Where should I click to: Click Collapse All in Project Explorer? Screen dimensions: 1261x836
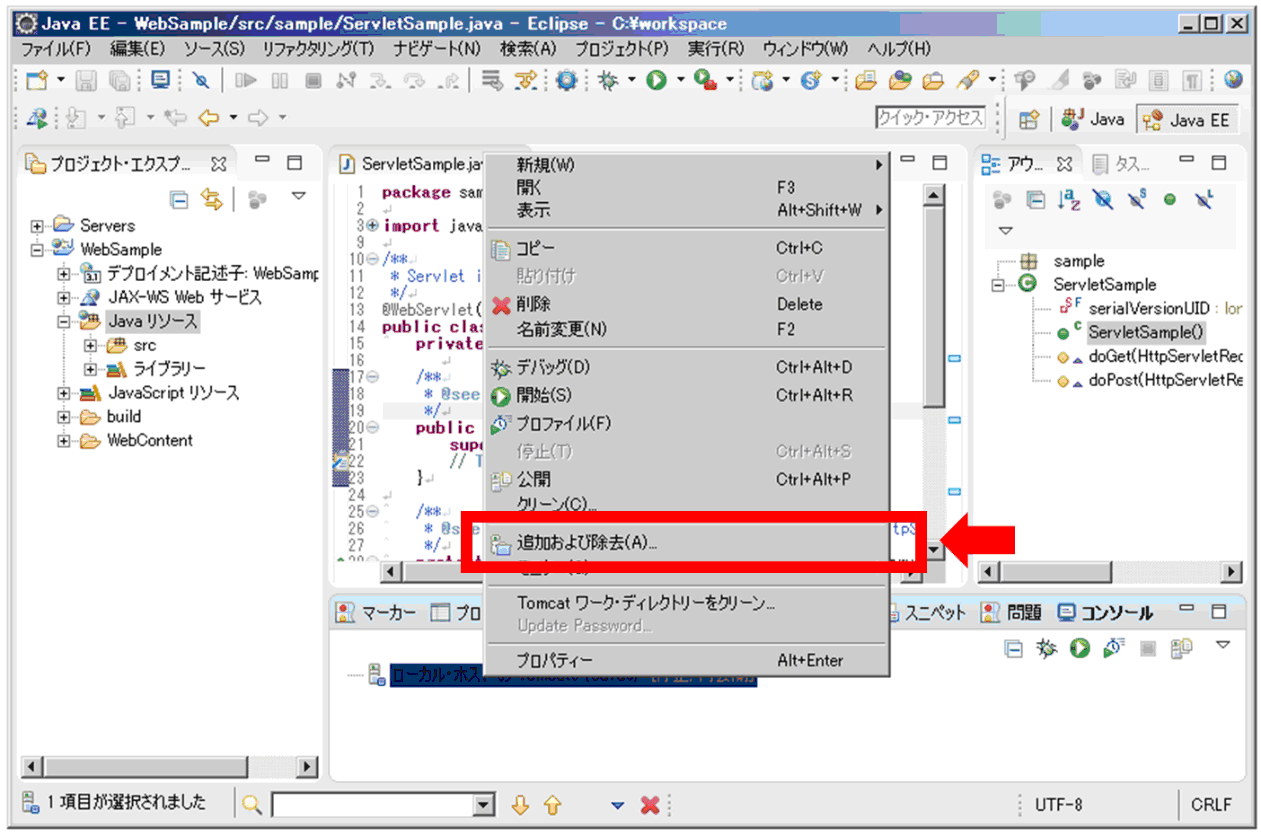(x=179, y=199)
